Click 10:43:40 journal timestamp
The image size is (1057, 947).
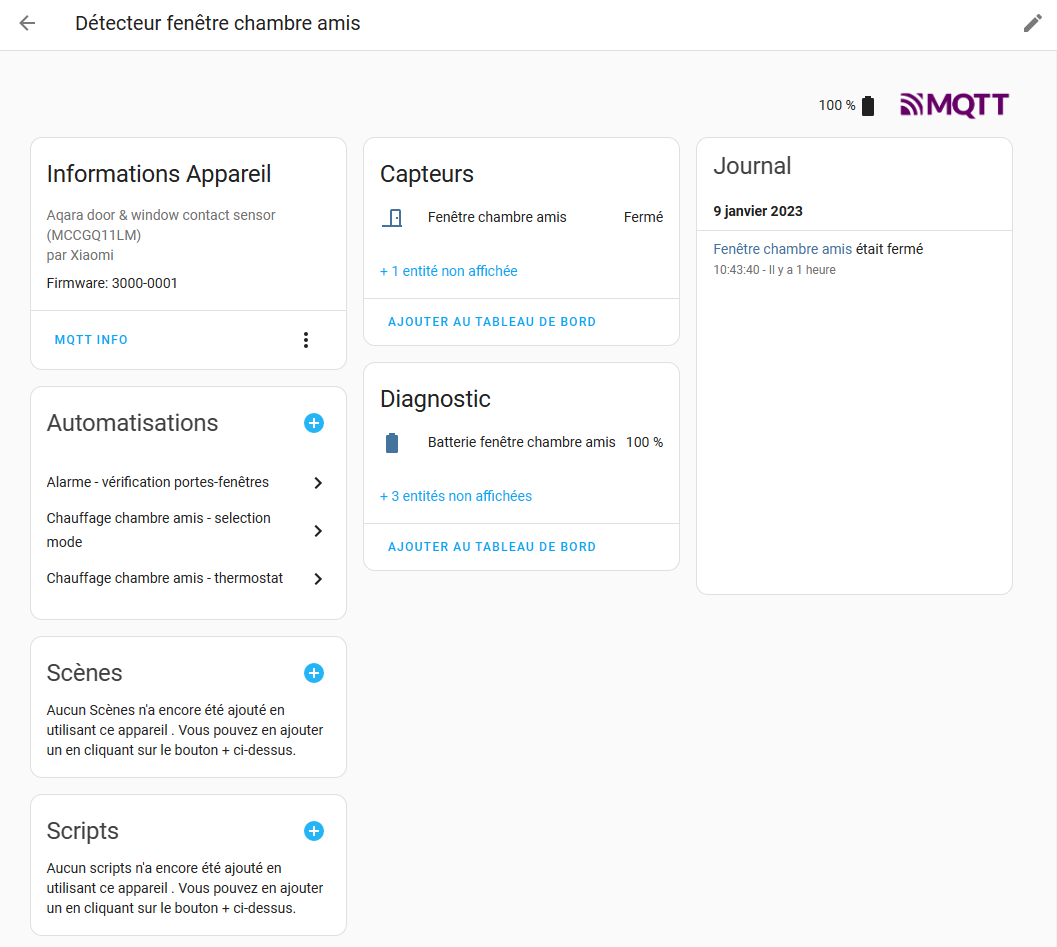click(x=736, y=270)
